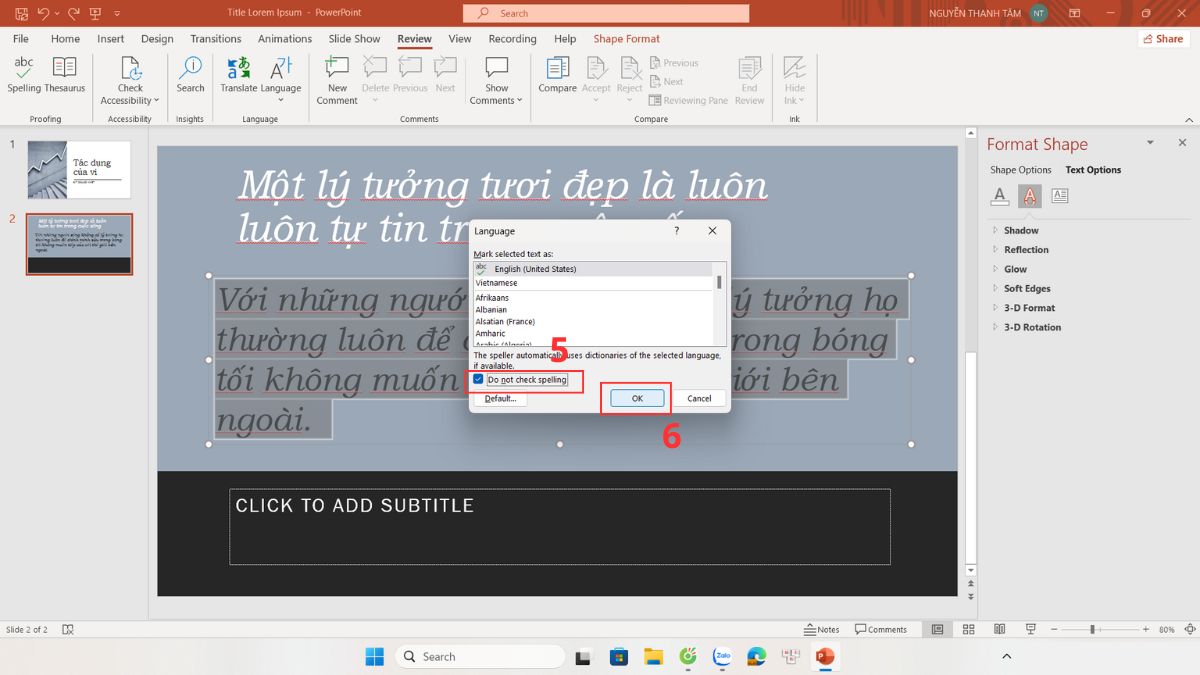Open the Check Accessibility dropdown arrow
Viewport: 1200px width, 675px height.
coord(157,101)
